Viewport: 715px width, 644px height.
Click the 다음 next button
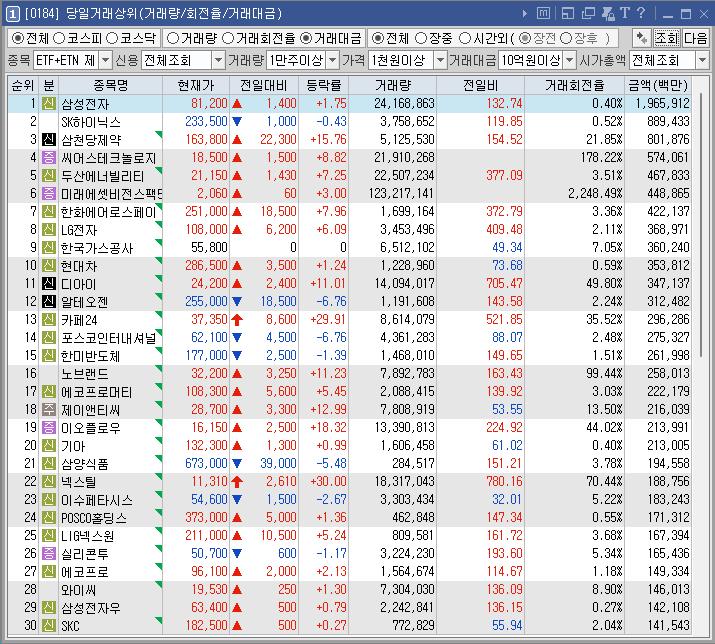coord(695,38)
